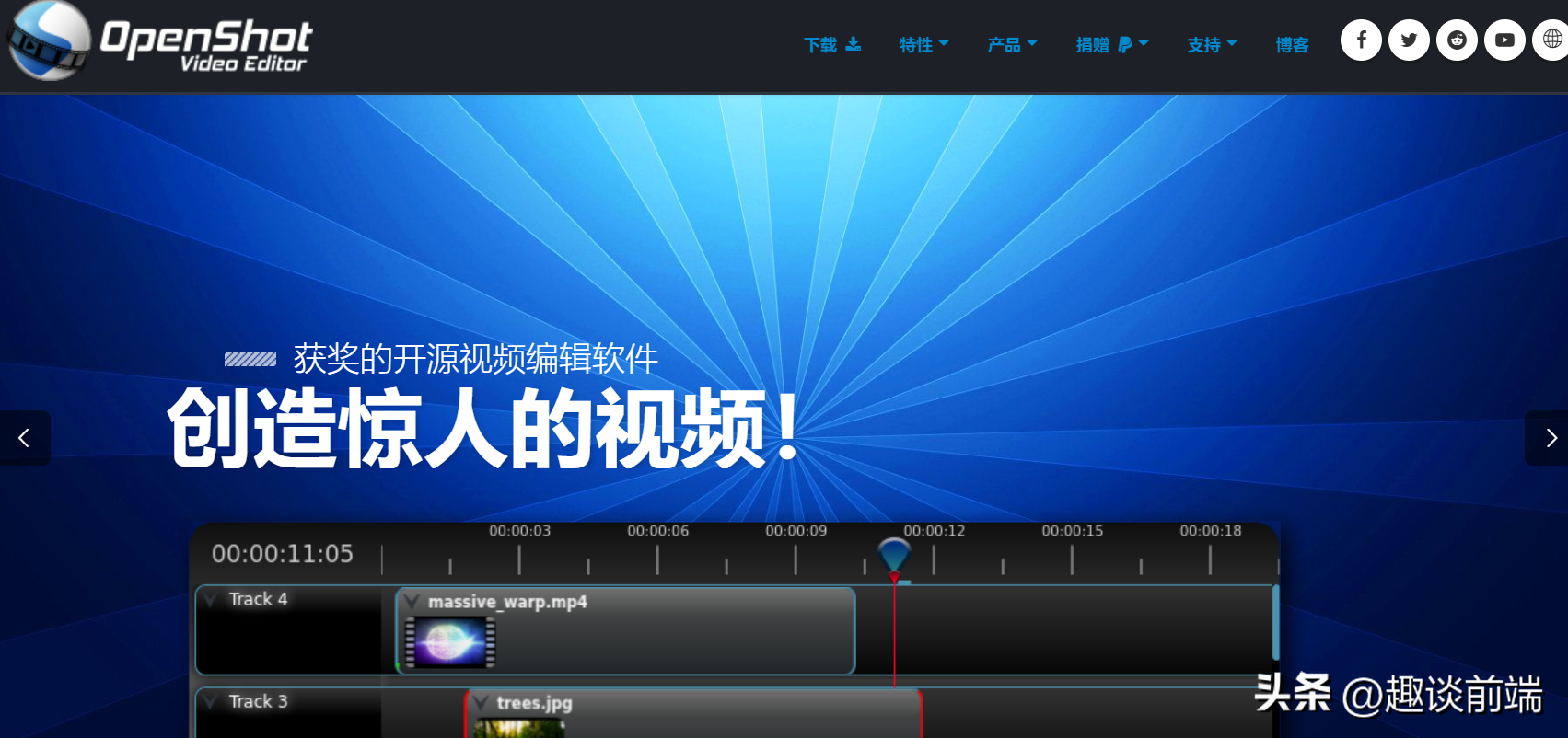The height and width of the screenshot is (738, 1568).
Task: Open the YouTube social icon
Action: pos(1504,40)
